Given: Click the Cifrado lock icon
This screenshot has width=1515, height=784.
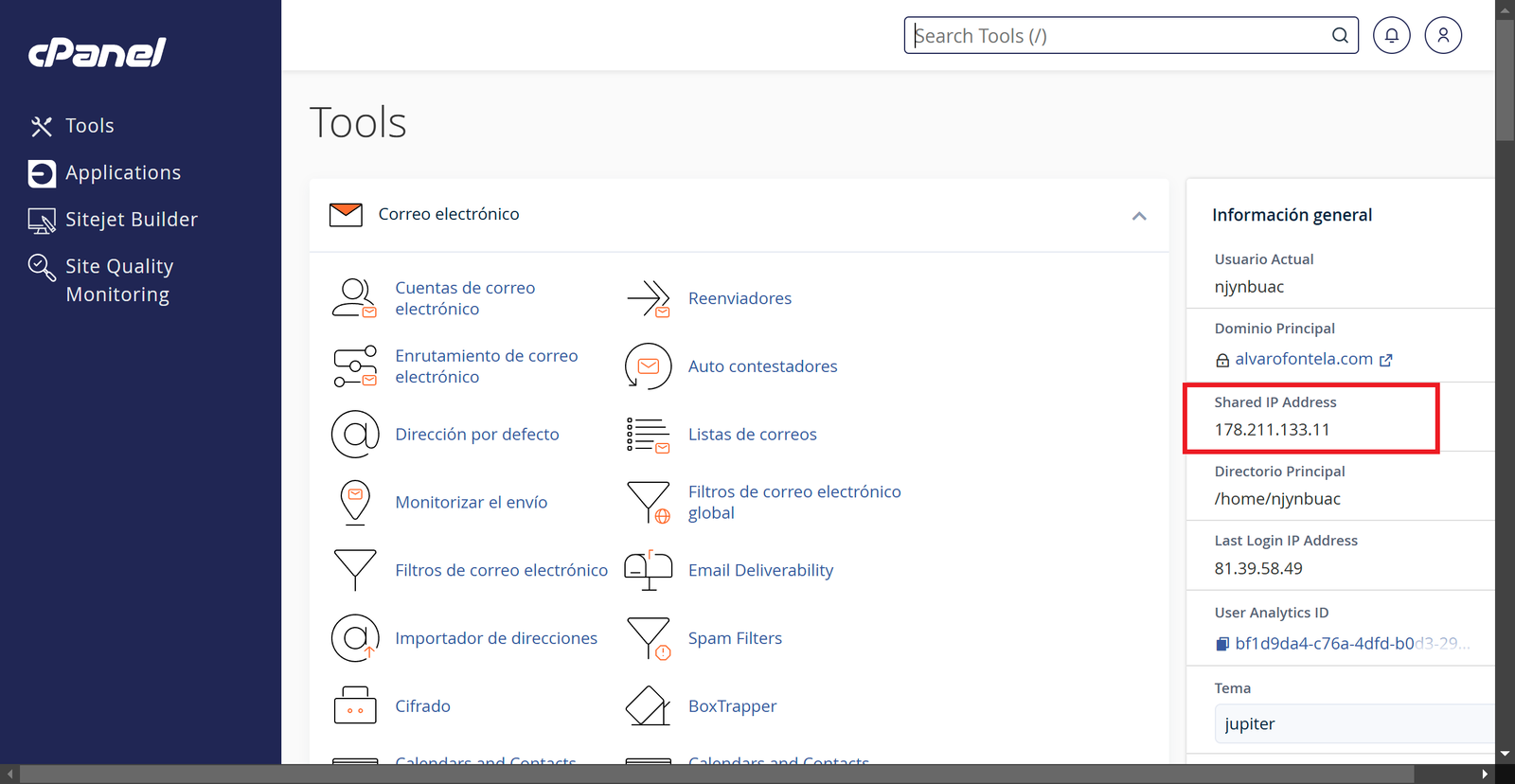Looking at the screenshot, I should pos(355,705).
